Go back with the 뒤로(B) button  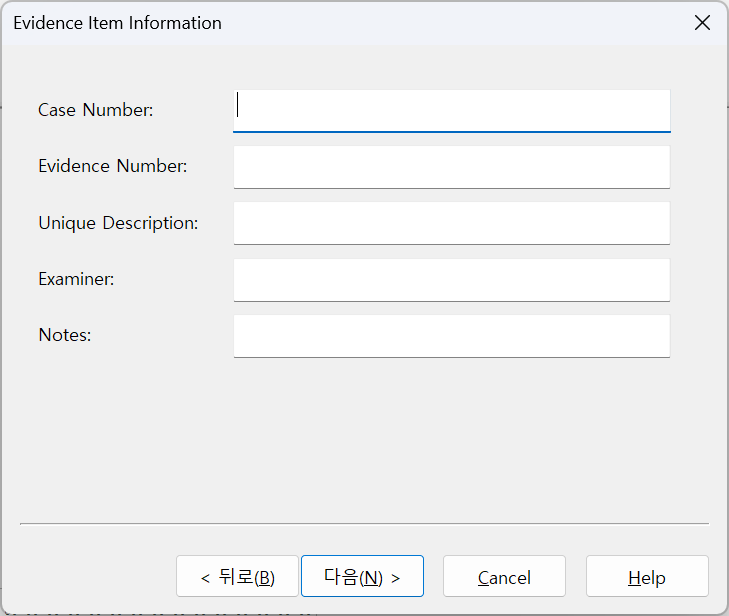click(237, 576)
